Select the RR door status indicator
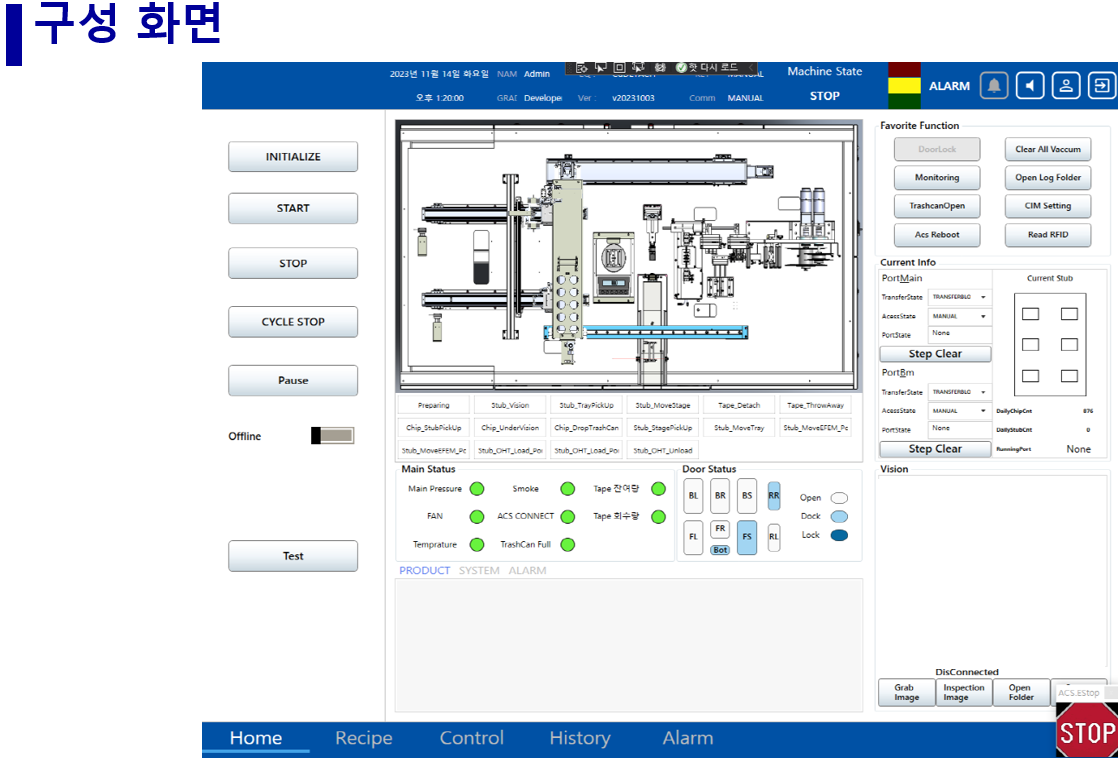This screenshot has height=758, width=1118. (x=773, y=495)
